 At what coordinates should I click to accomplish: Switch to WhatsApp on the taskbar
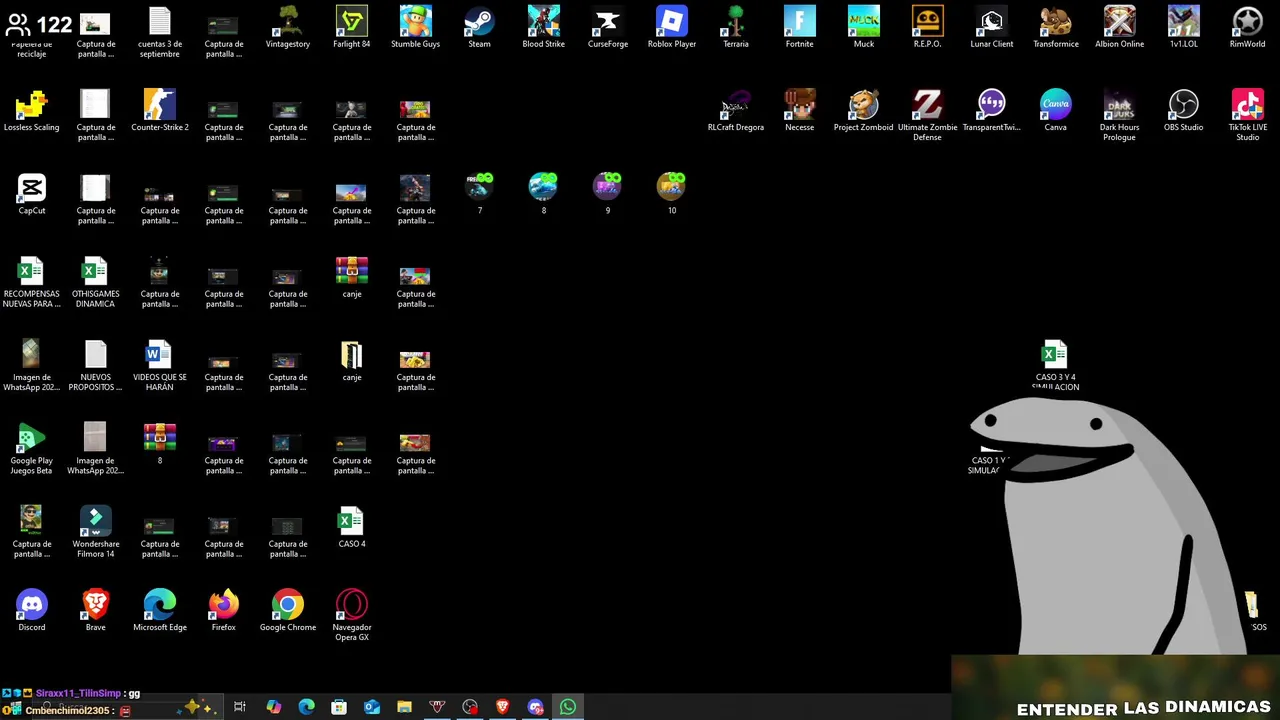568,707
